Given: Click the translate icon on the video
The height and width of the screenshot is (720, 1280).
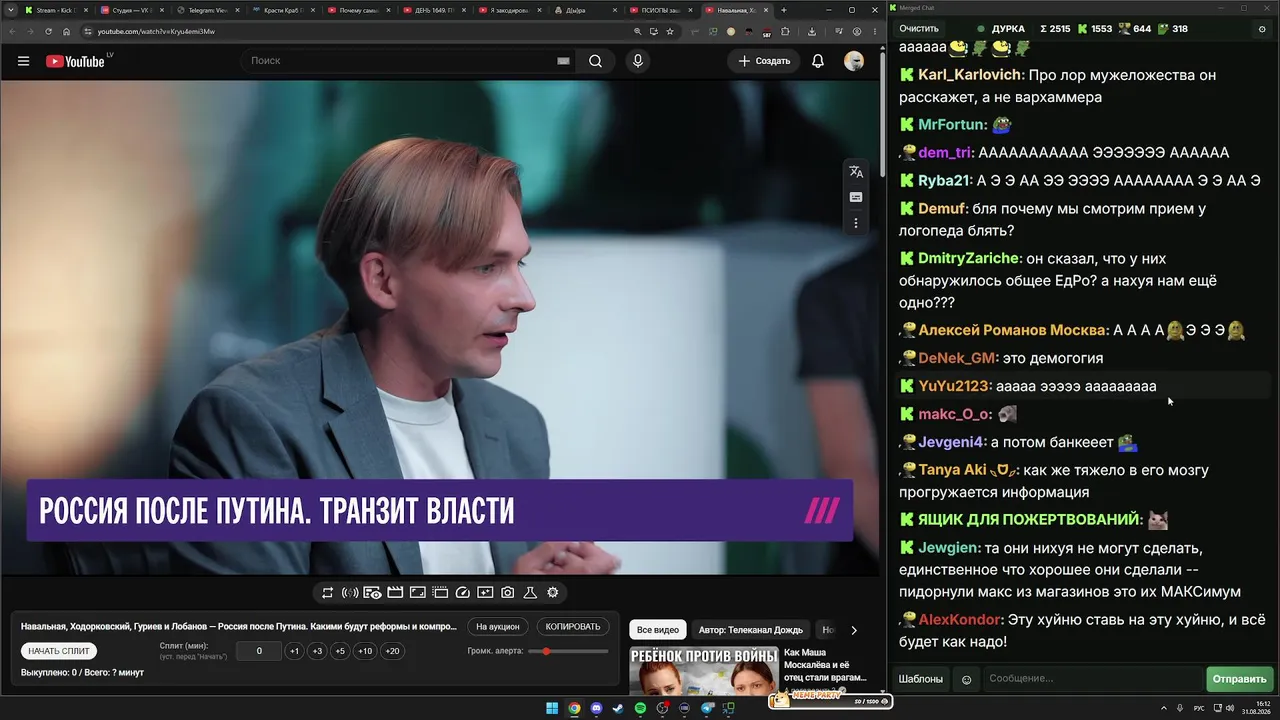Looking at the screenshot, I should click(x=856, y=172).
